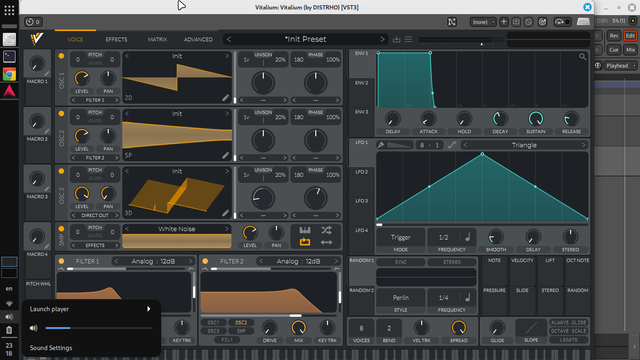Screen dimensions: 640x360
Task: Toggle sample keytrack piano icon
Action: coord(305,230)
